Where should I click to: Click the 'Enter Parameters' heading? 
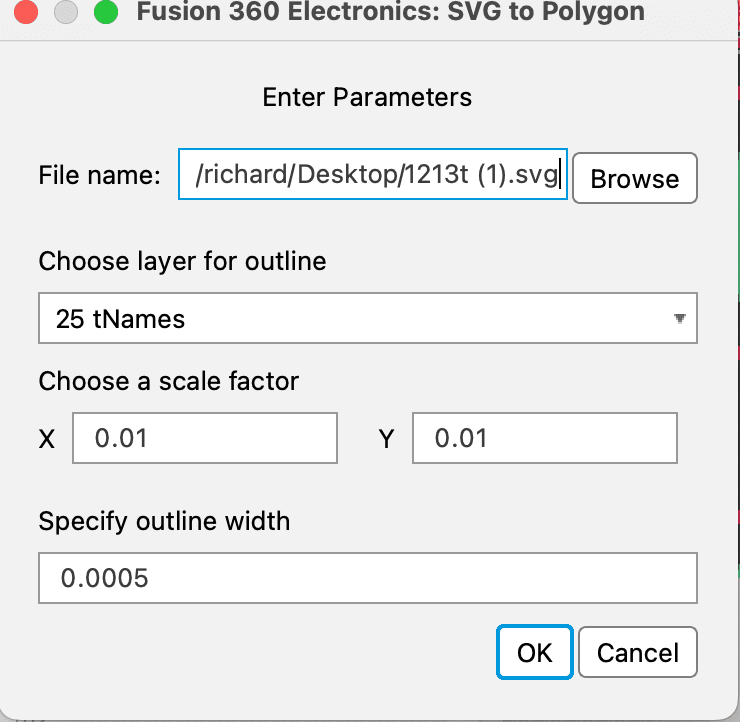point(367,97)
